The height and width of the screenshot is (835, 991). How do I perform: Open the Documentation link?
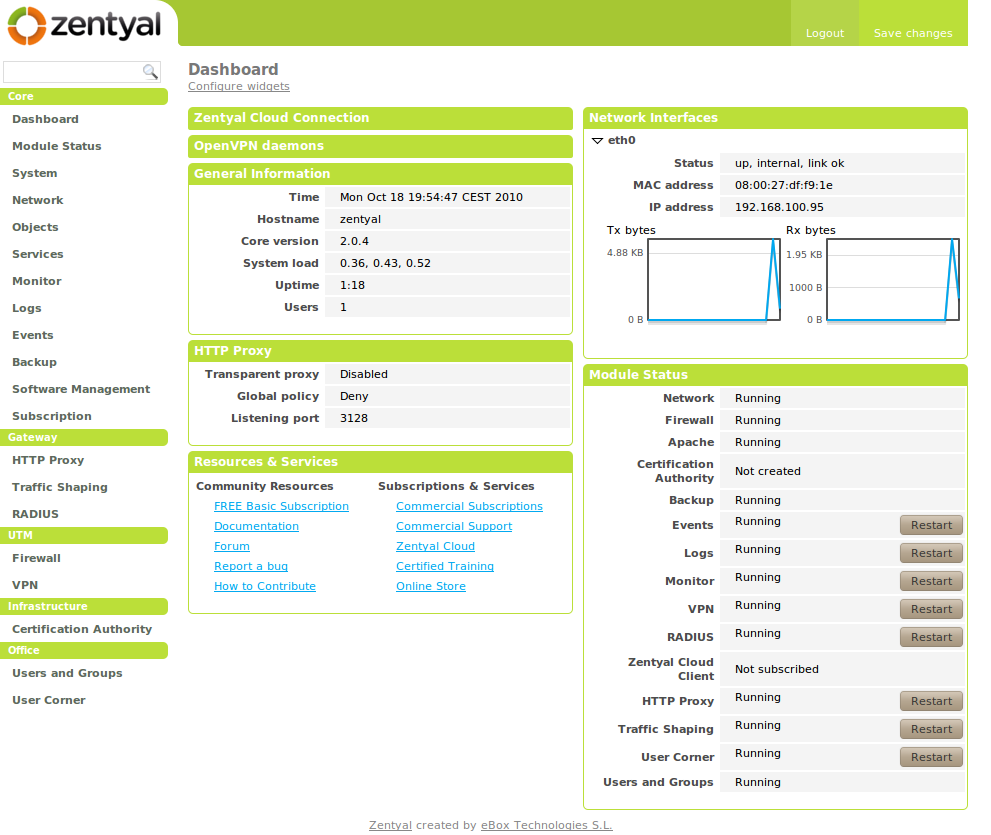[x=256, y=527]
